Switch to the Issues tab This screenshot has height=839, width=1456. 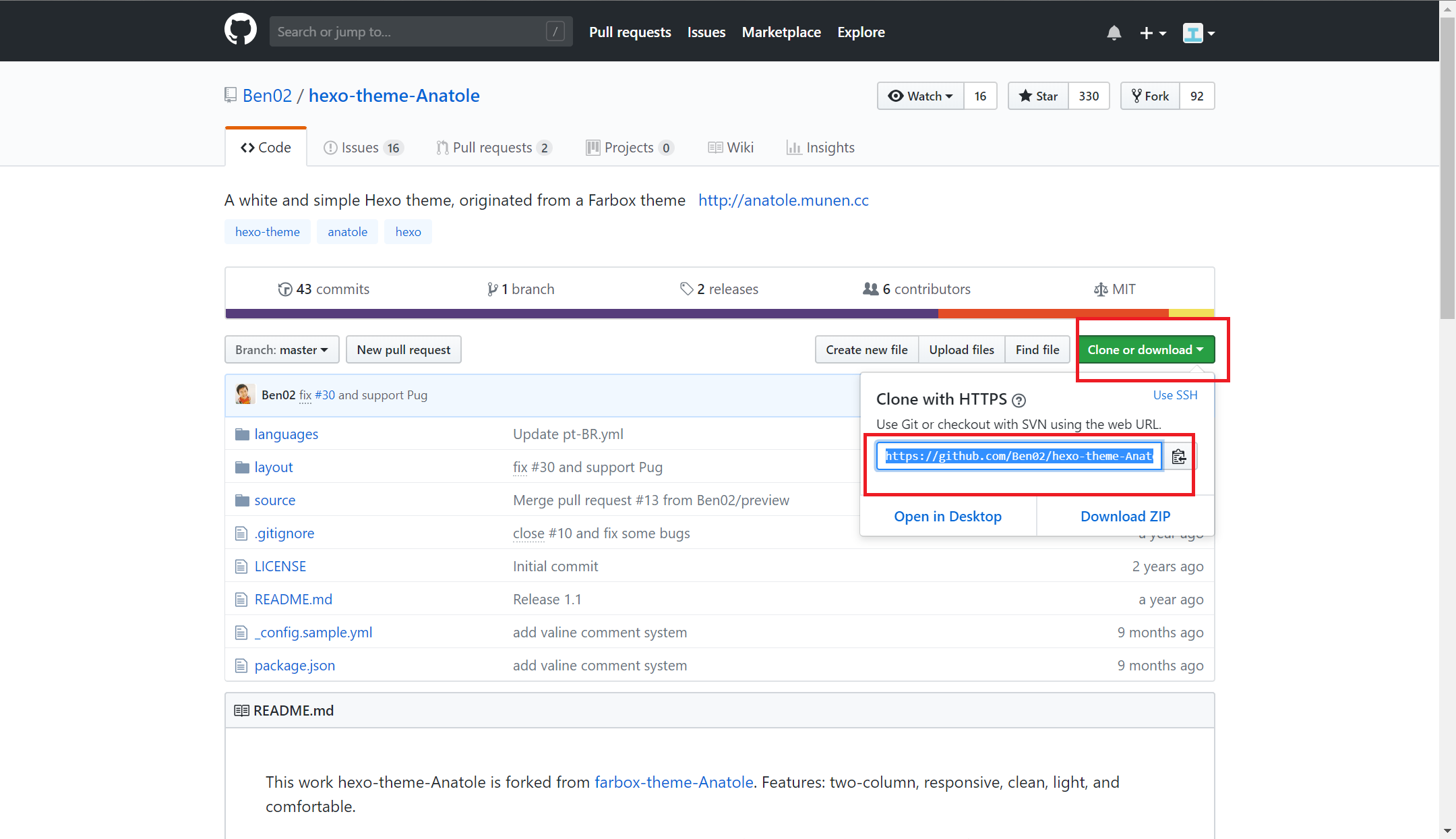pos(363,148)
